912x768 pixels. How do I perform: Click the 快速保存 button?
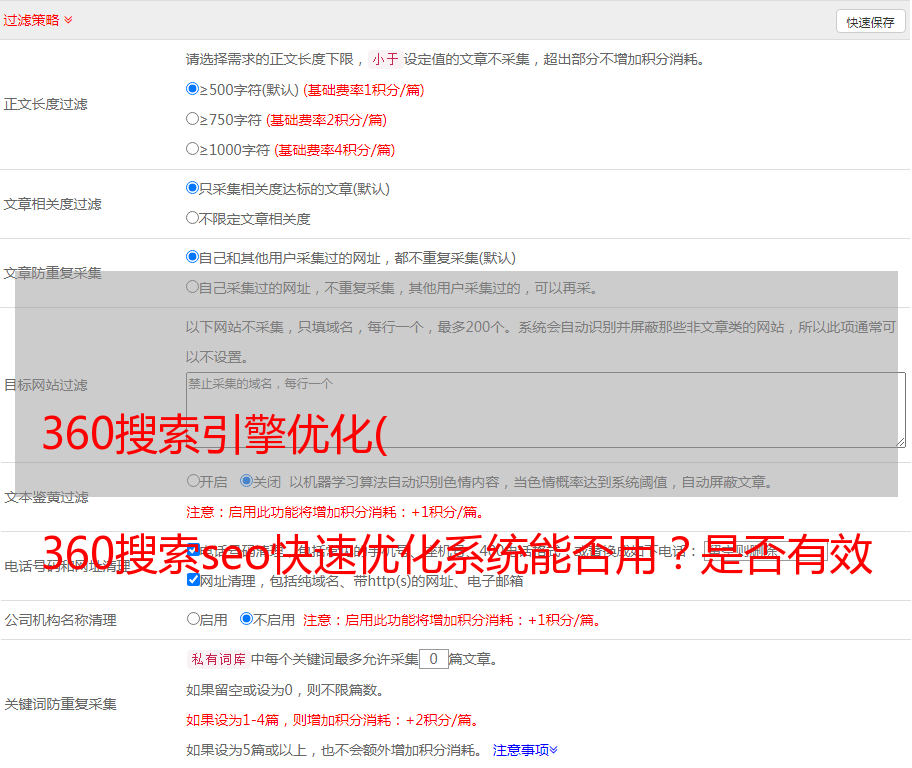pos(870,22)
